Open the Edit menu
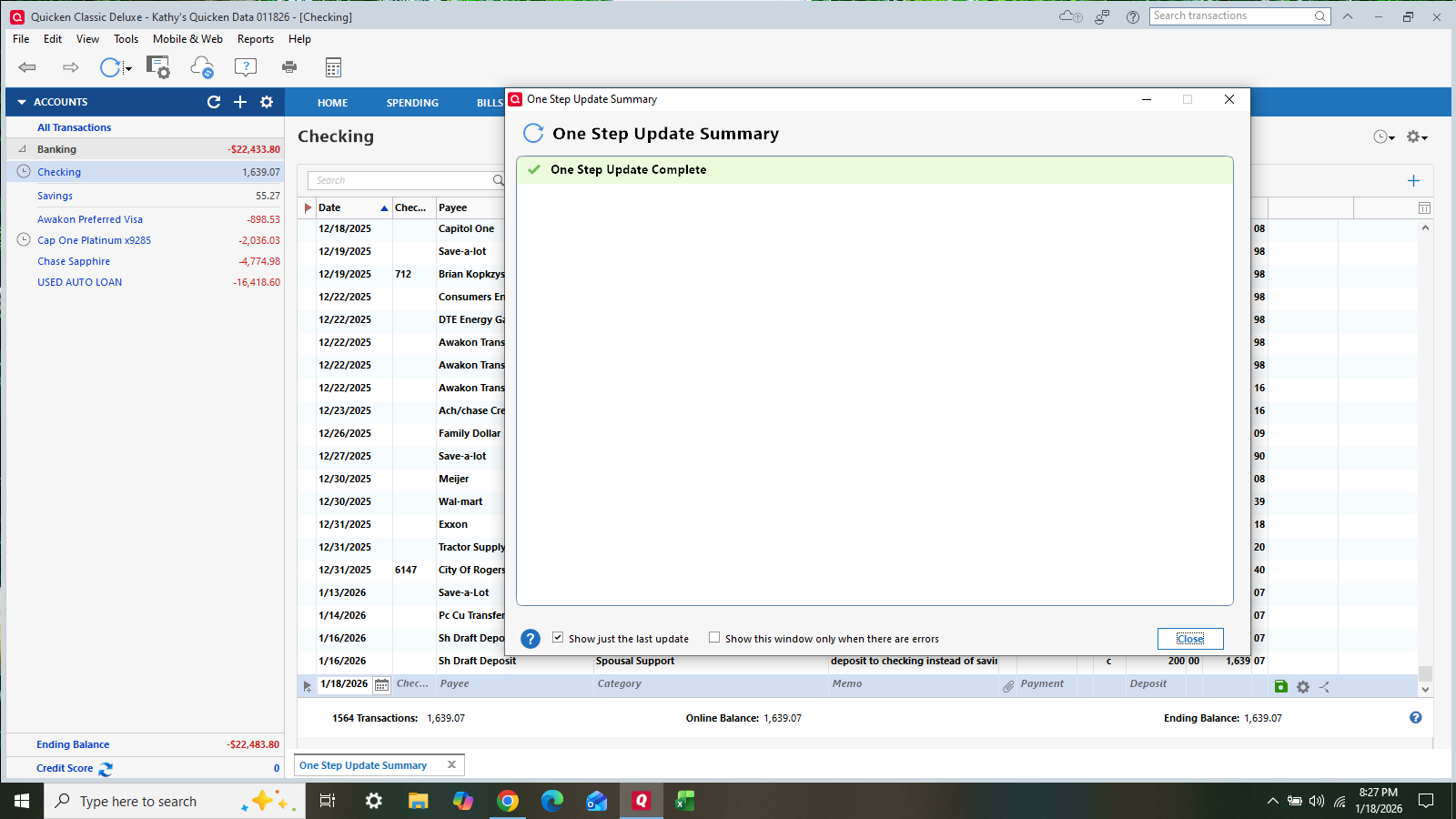 (53, 39)
